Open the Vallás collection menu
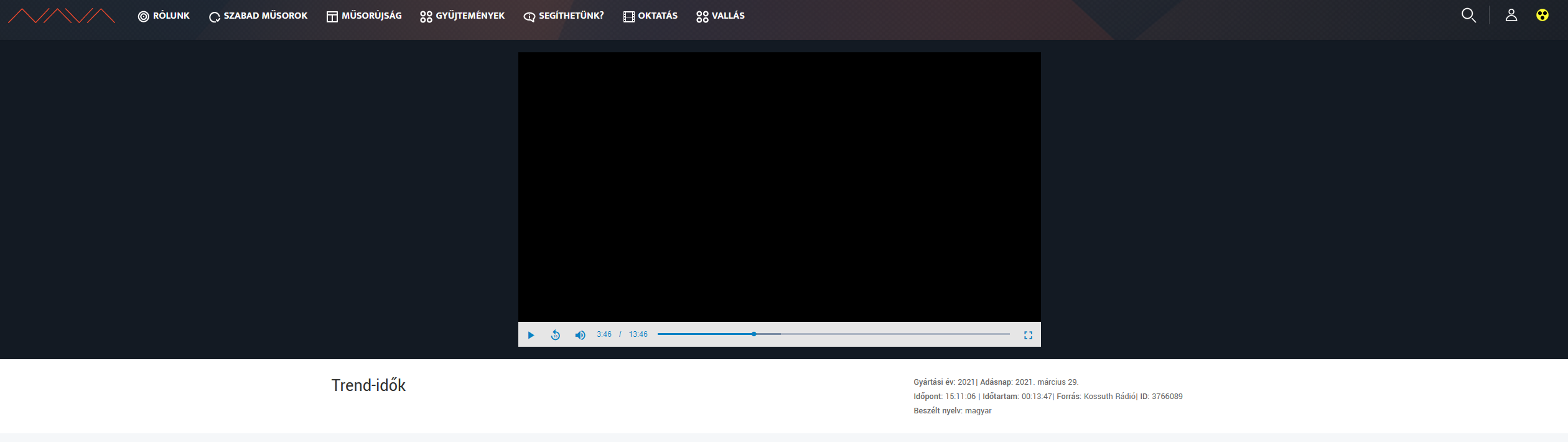The width and height of the screenshot is (1568, 442). click(x=721, y=16)
